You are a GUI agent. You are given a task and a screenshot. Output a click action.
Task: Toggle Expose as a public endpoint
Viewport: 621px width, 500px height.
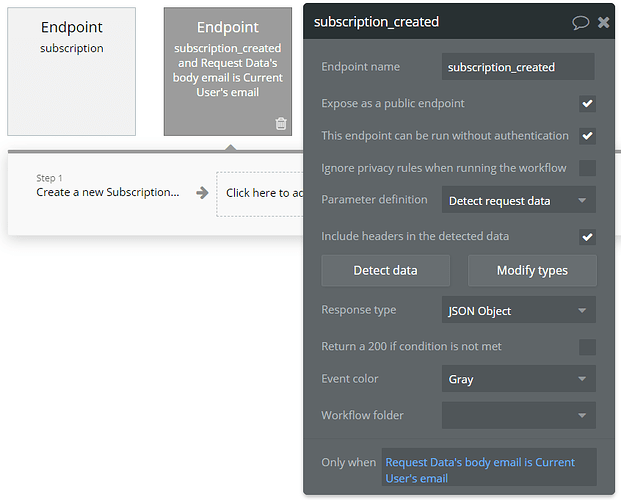click(x=587, y=103)
